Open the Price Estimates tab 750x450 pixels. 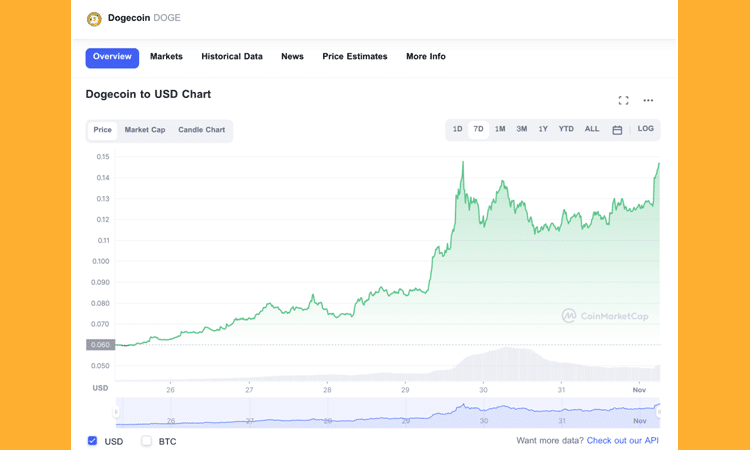pos(355,56)
